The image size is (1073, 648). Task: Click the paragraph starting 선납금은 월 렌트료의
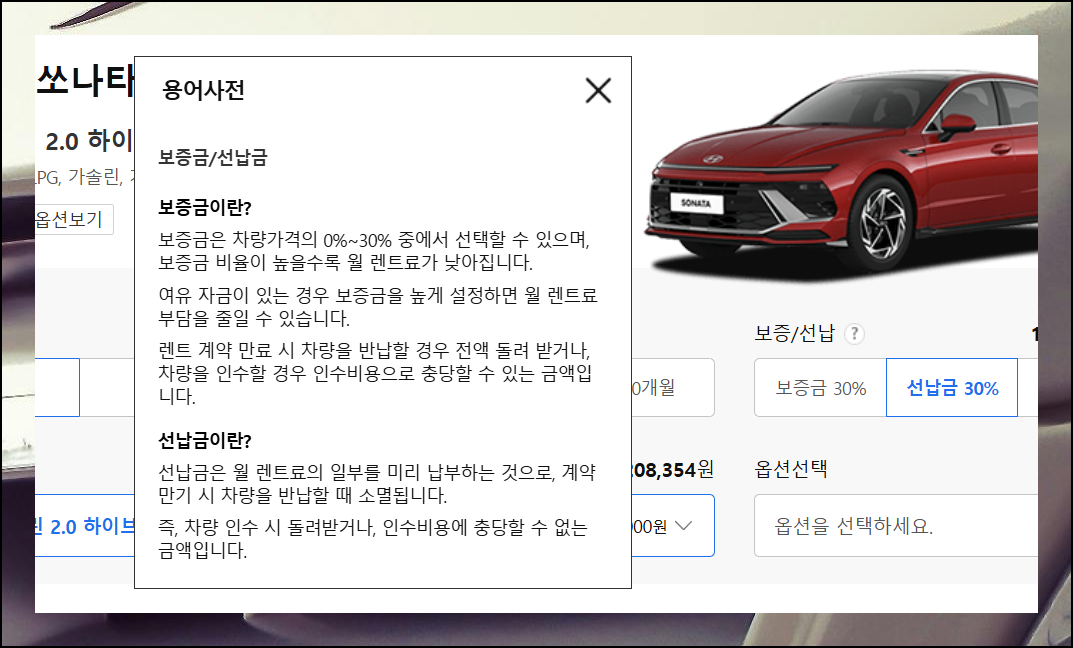click(377, 483)
